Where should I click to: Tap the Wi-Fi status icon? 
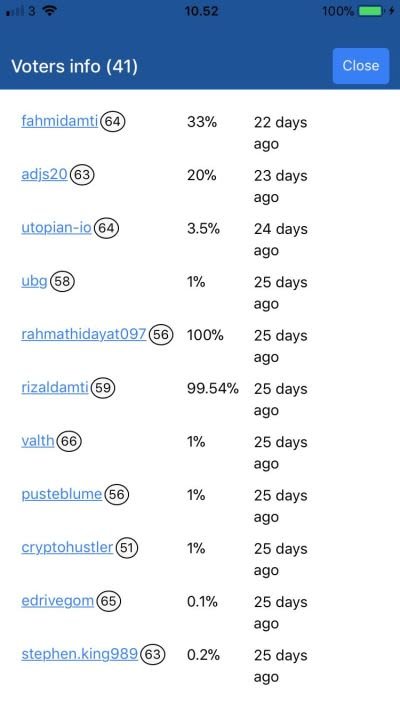point(49,10)
